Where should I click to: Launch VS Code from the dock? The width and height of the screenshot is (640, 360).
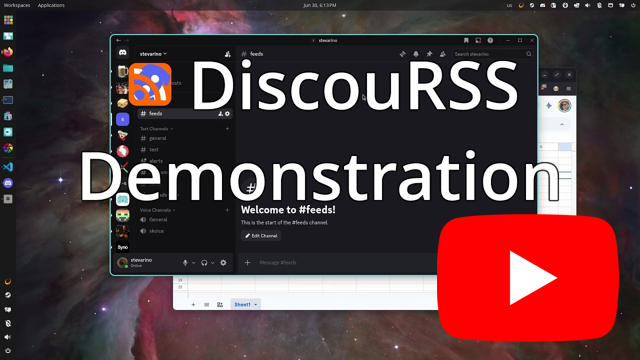click(x=8, y=167)
